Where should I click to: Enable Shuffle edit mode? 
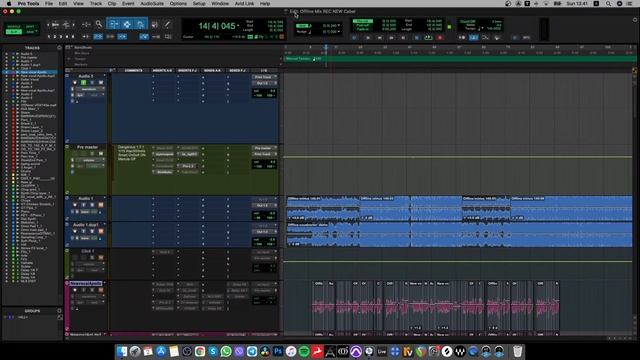(13, 26)
